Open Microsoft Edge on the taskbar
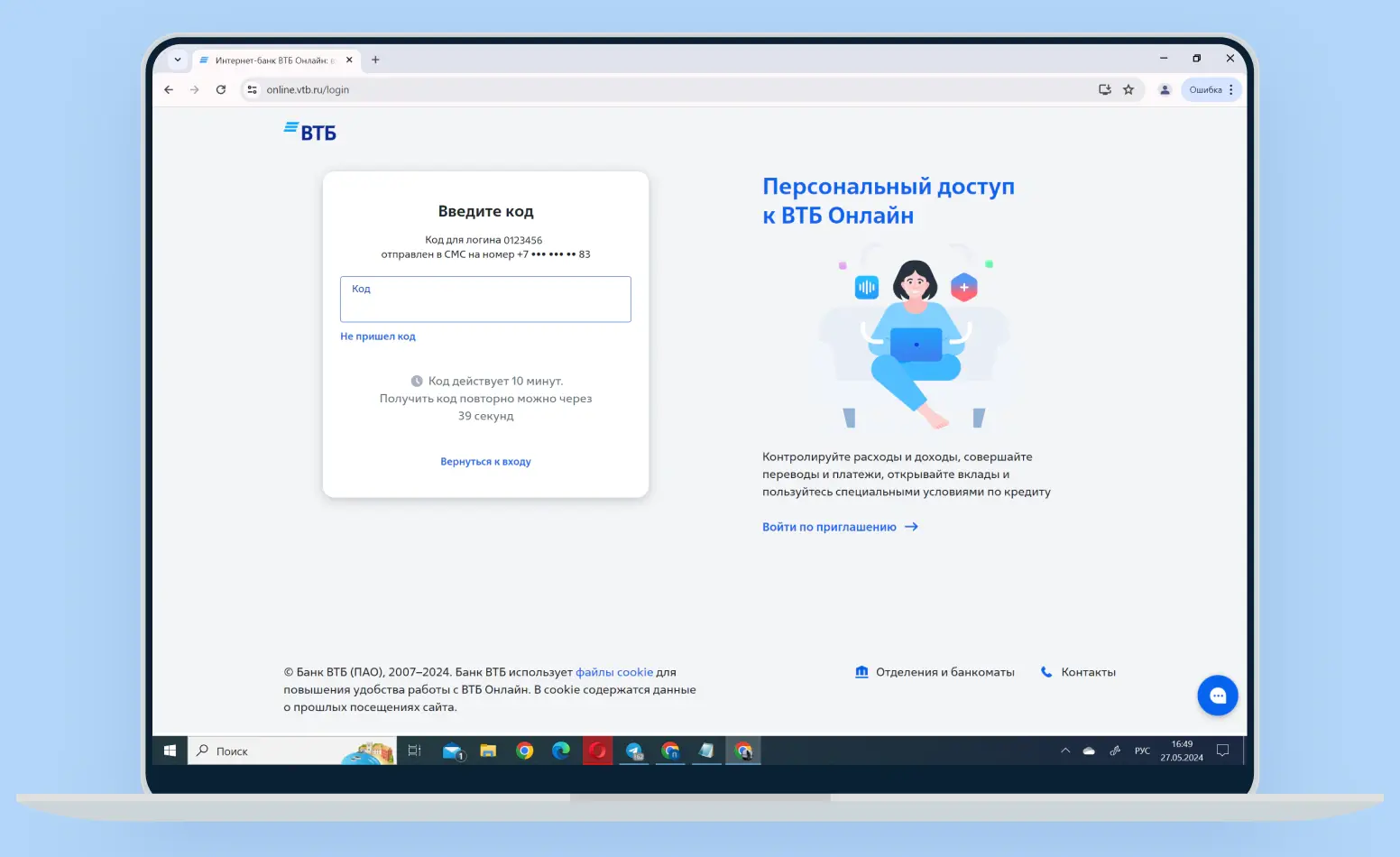The height and width of the screenshot is (857, 1400). point(561,751)
